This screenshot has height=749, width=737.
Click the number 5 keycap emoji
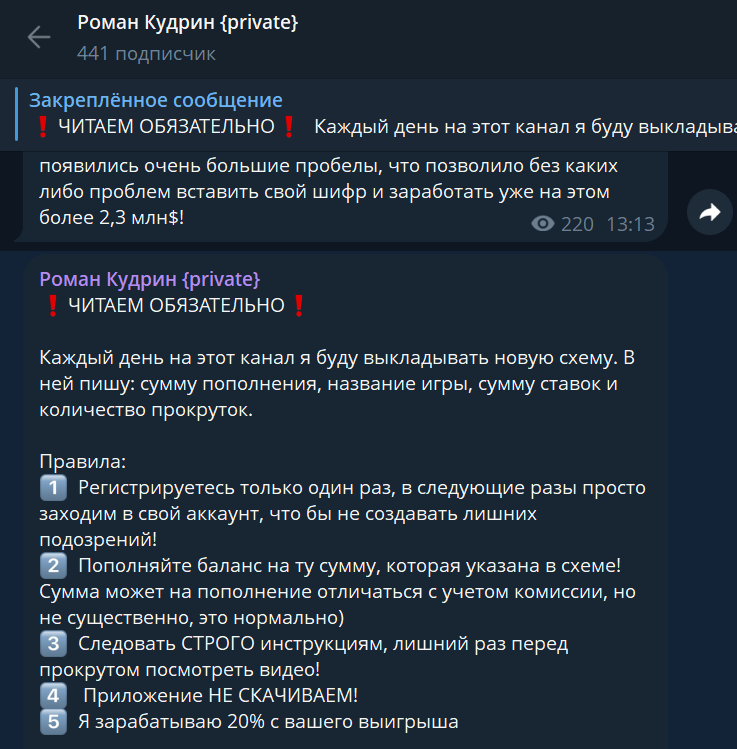53,721
